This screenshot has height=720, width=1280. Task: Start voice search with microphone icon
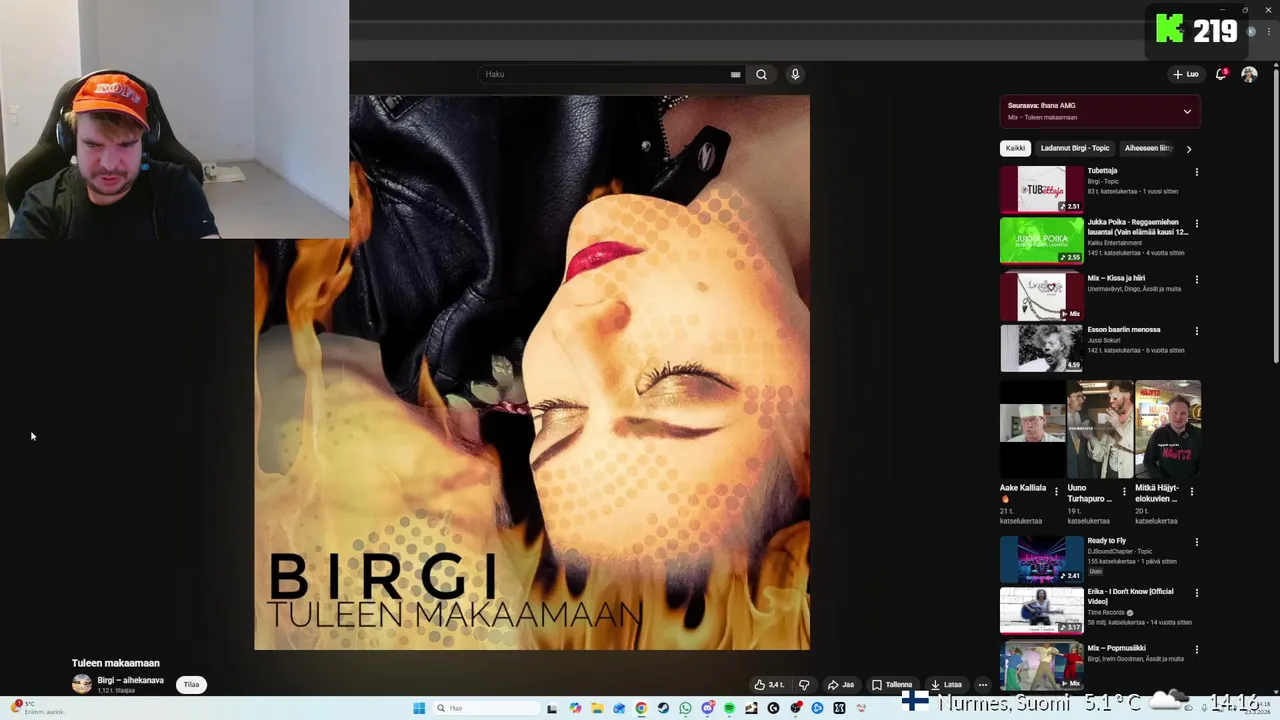(795, 74)
